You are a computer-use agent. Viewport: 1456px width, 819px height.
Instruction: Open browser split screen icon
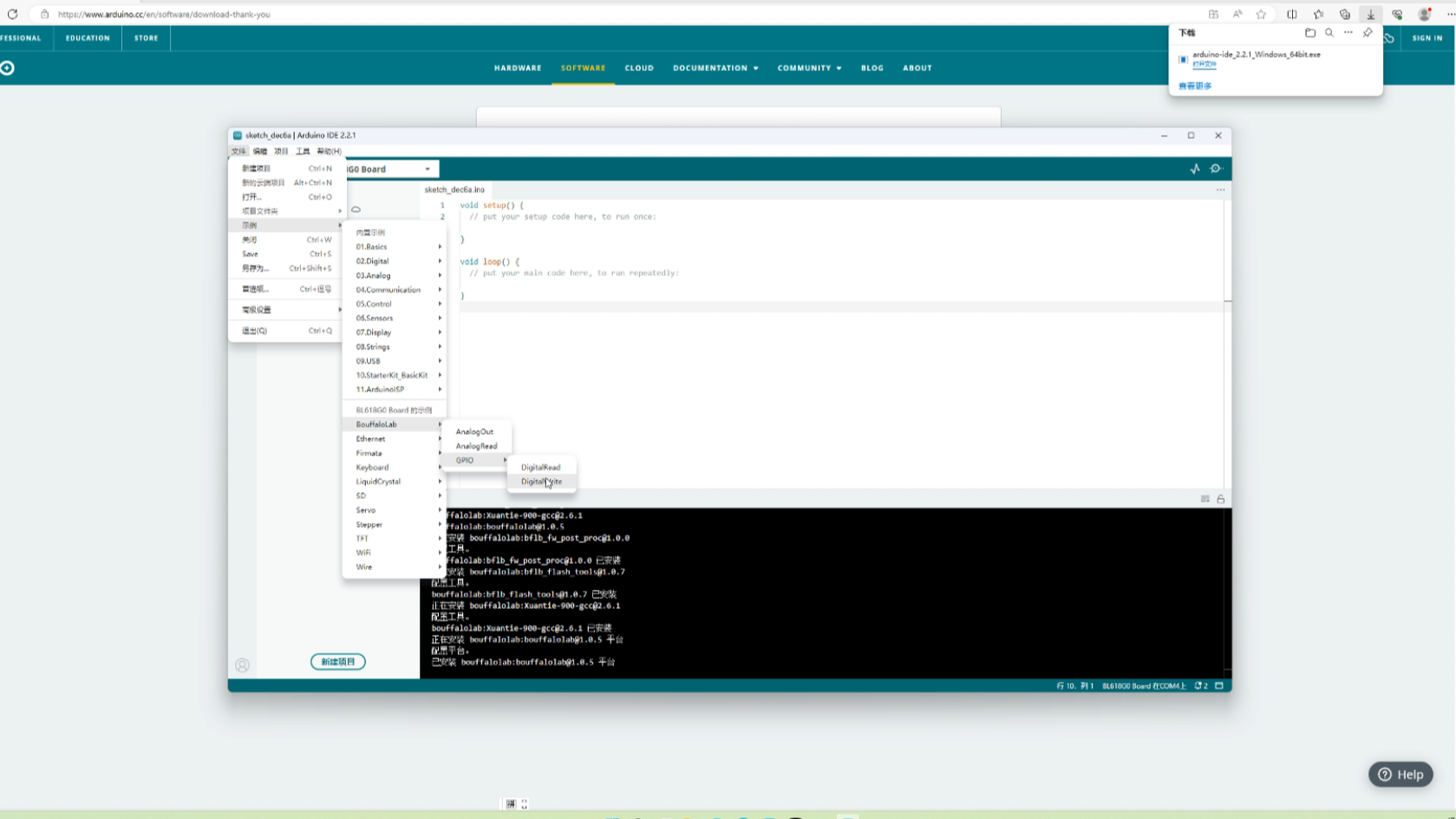coord(1292,14)
